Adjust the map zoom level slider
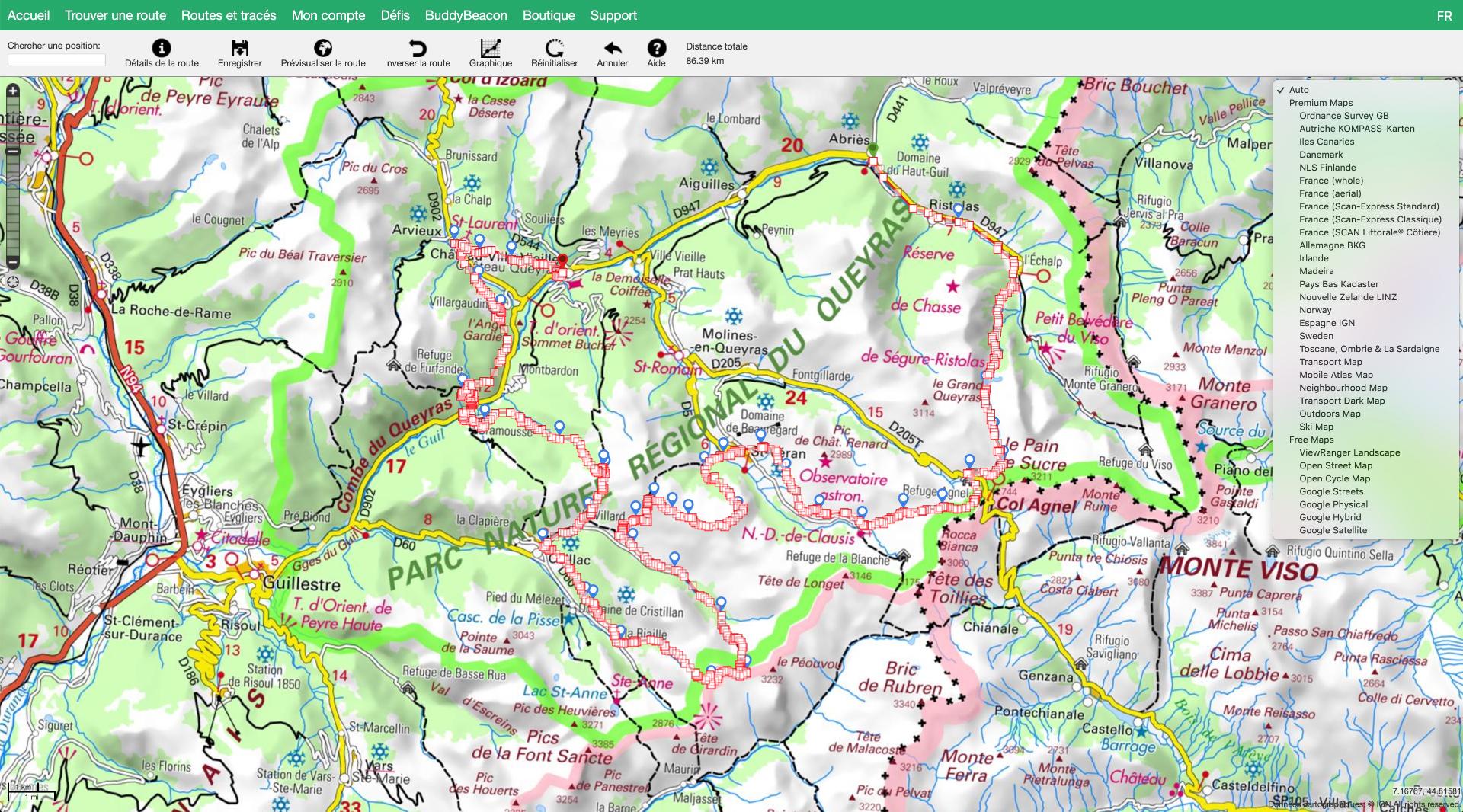Viewport: 1463px width, 812px height. coord(12,151)
